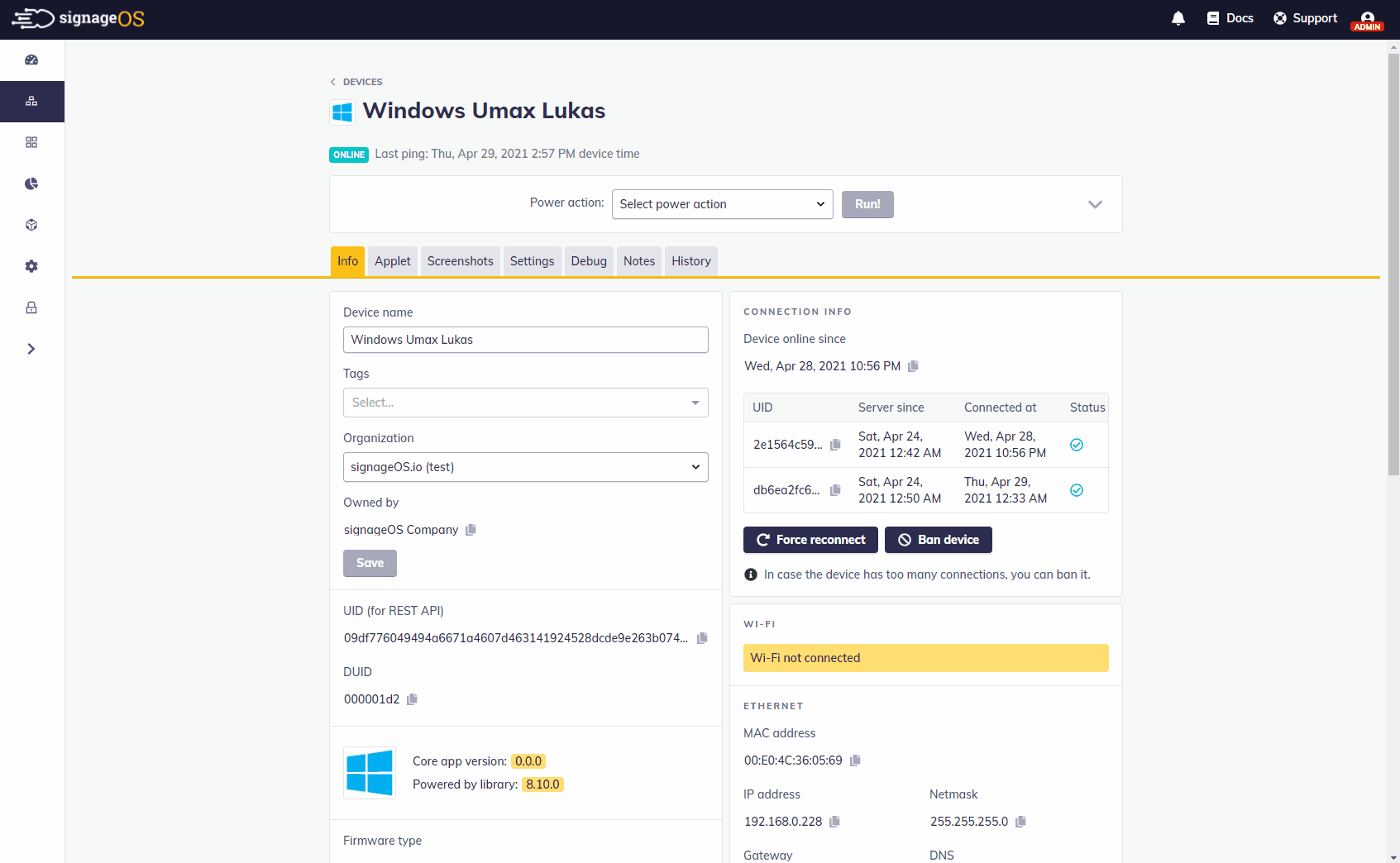Click the Ban device button
The width and height of the screenshot is (1400, 863).
[938, 540]
